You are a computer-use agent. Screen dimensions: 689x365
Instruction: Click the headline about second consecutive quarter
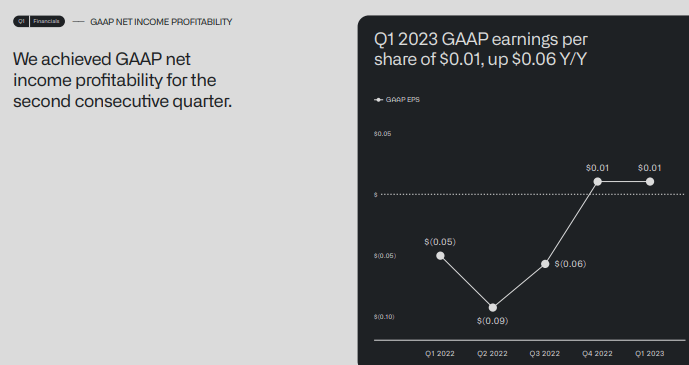pyautogui.click(x=123, y=80)
